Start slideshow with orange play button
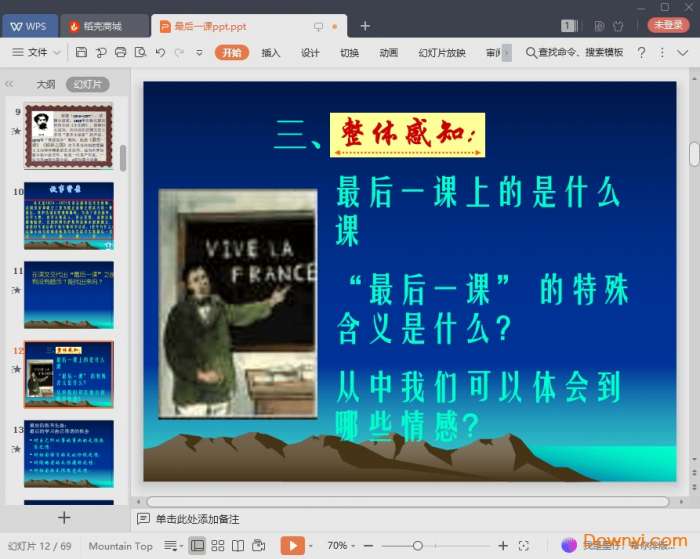This screenshot has width=700, height=559. tap(291, 545)
